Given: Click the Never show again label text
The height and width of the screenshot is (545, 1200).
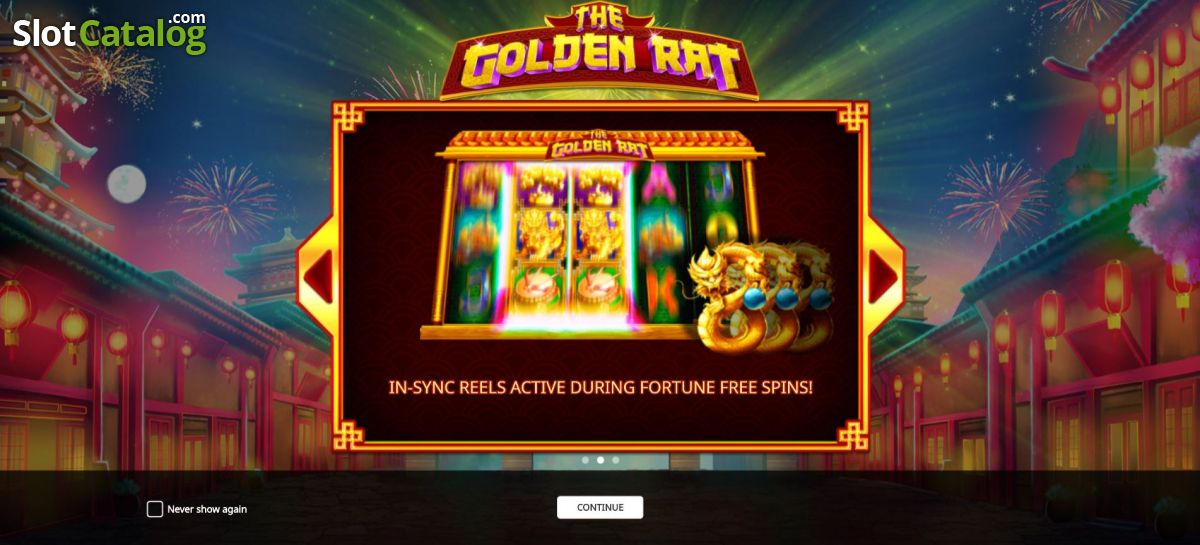Looking at the screenshot, I should point(207,509).
